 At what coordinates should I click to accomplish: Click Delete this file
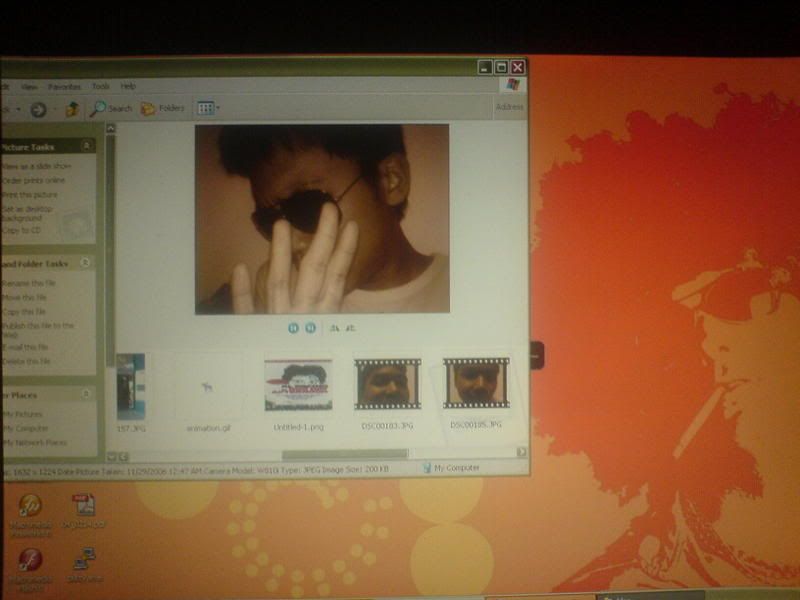click(27, 362)
